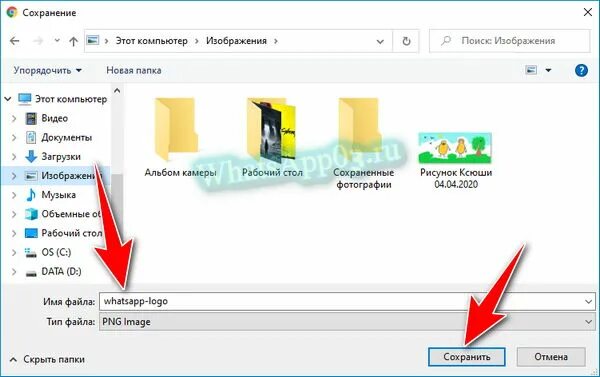Viewport: 600px width, 377px height.
Task: Open the 'Упорядочить' menu
Action: tap(47, 70)
